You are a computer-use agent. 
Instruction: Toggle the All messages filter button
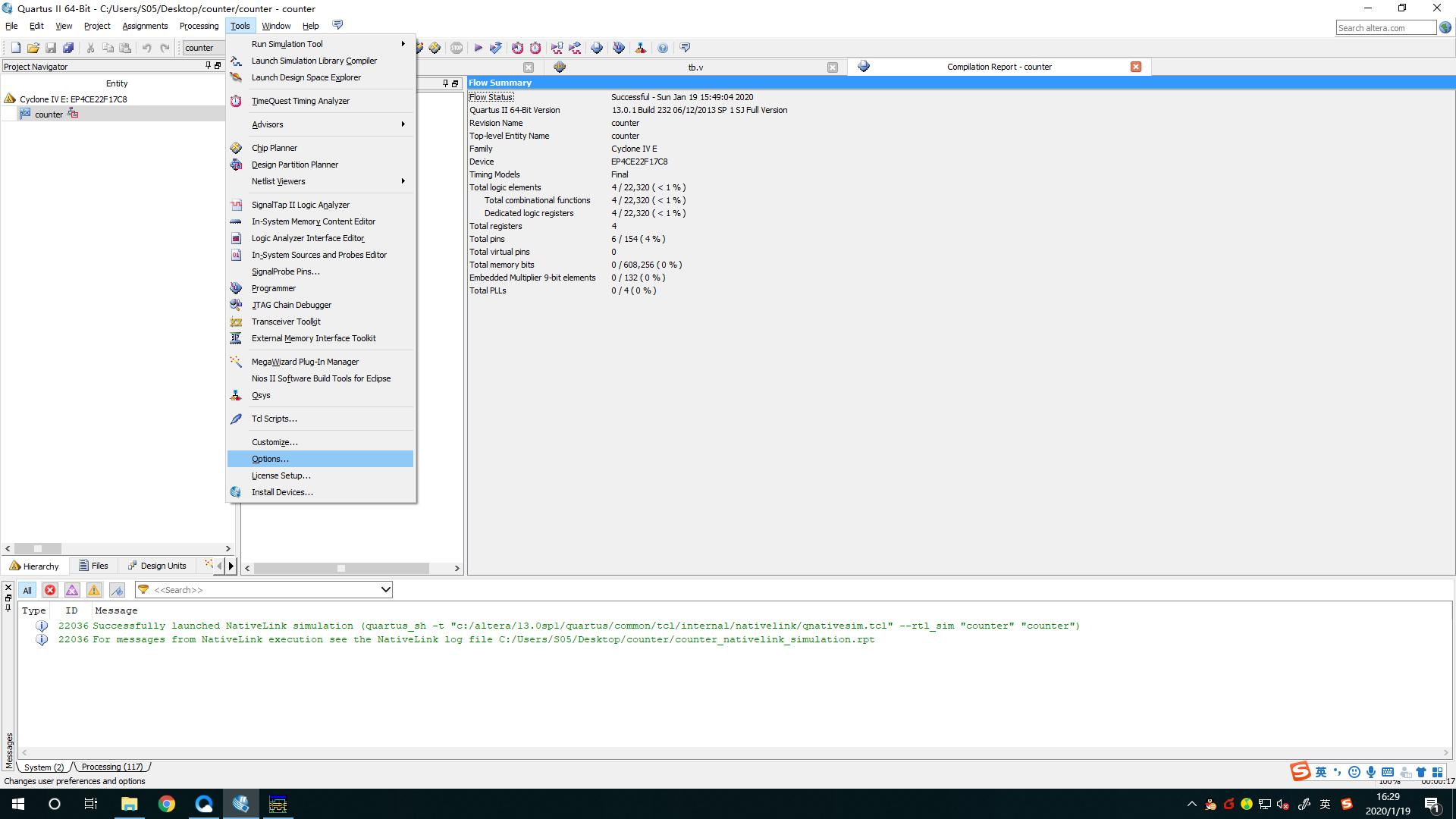coord(27,590)
